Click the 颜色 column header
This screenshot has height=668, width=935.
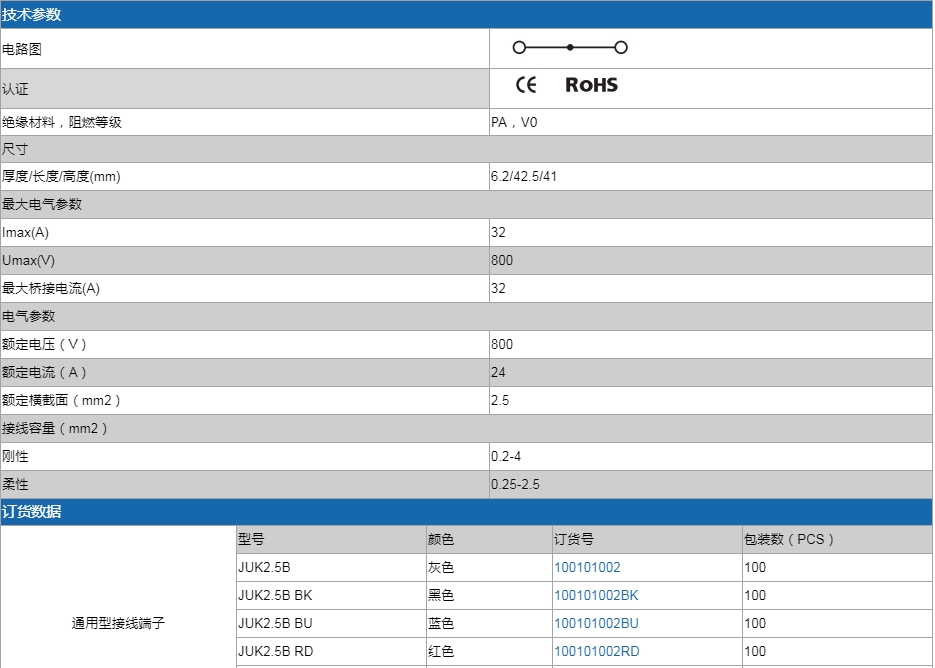(441, 540)
